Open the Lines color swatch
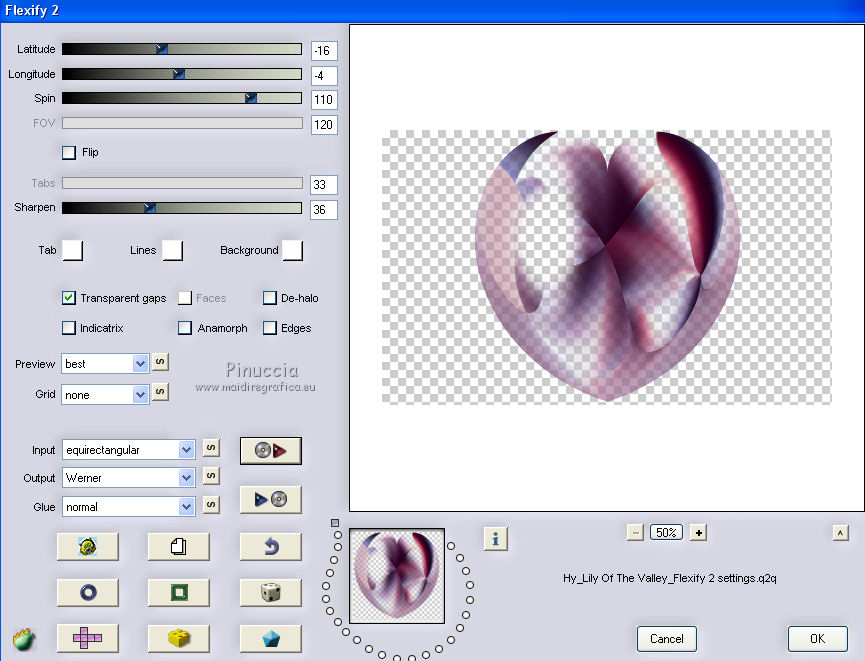The height and width of the screenshot is (661, 865). [172, 250]
